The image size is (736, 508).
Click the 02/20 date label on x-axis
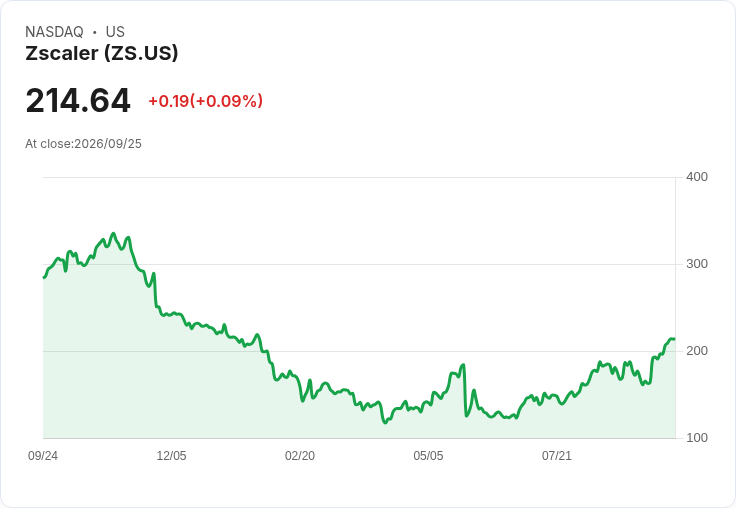(300, 456)
